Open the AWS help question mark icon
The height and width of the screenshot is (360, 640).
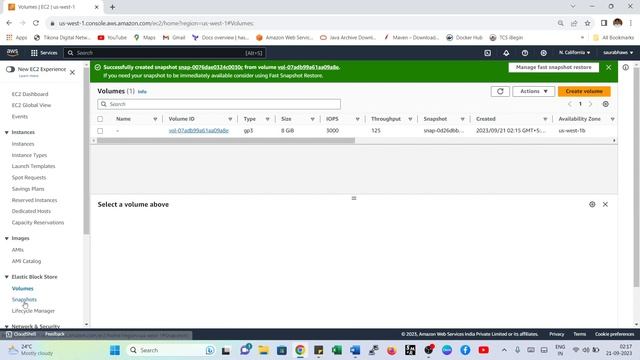525,53
